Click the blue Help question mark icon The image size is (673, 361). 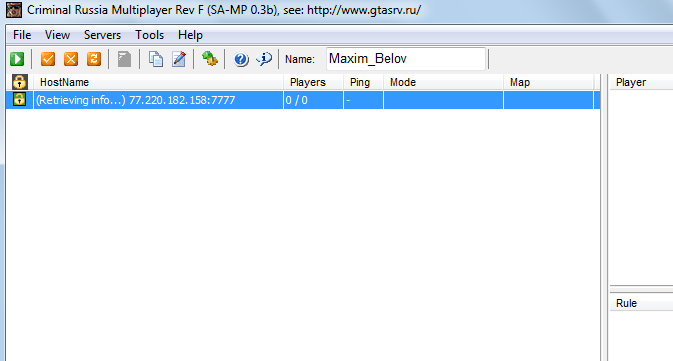pos(241,59)
